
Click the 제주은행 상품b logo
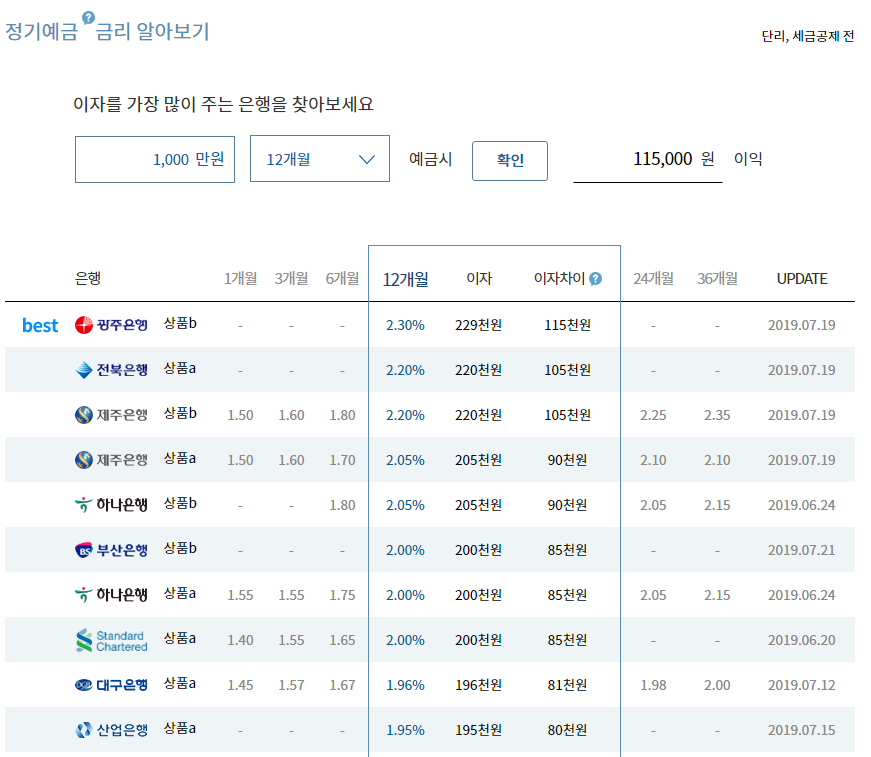(x=111, y=415)
